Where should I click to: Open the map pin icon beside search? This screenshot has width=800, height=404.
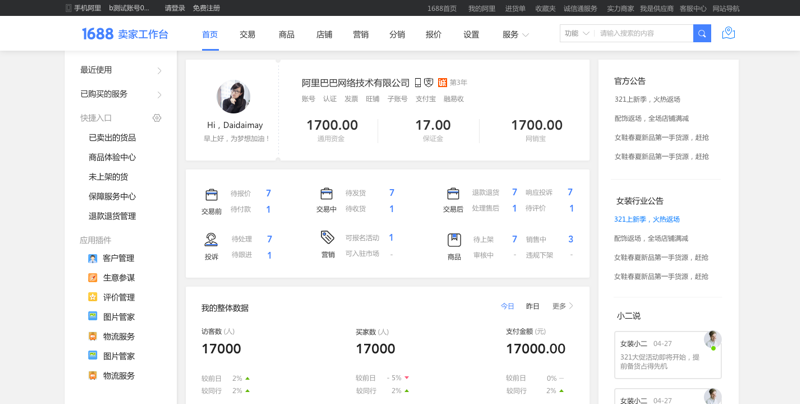tap(728, 33)
